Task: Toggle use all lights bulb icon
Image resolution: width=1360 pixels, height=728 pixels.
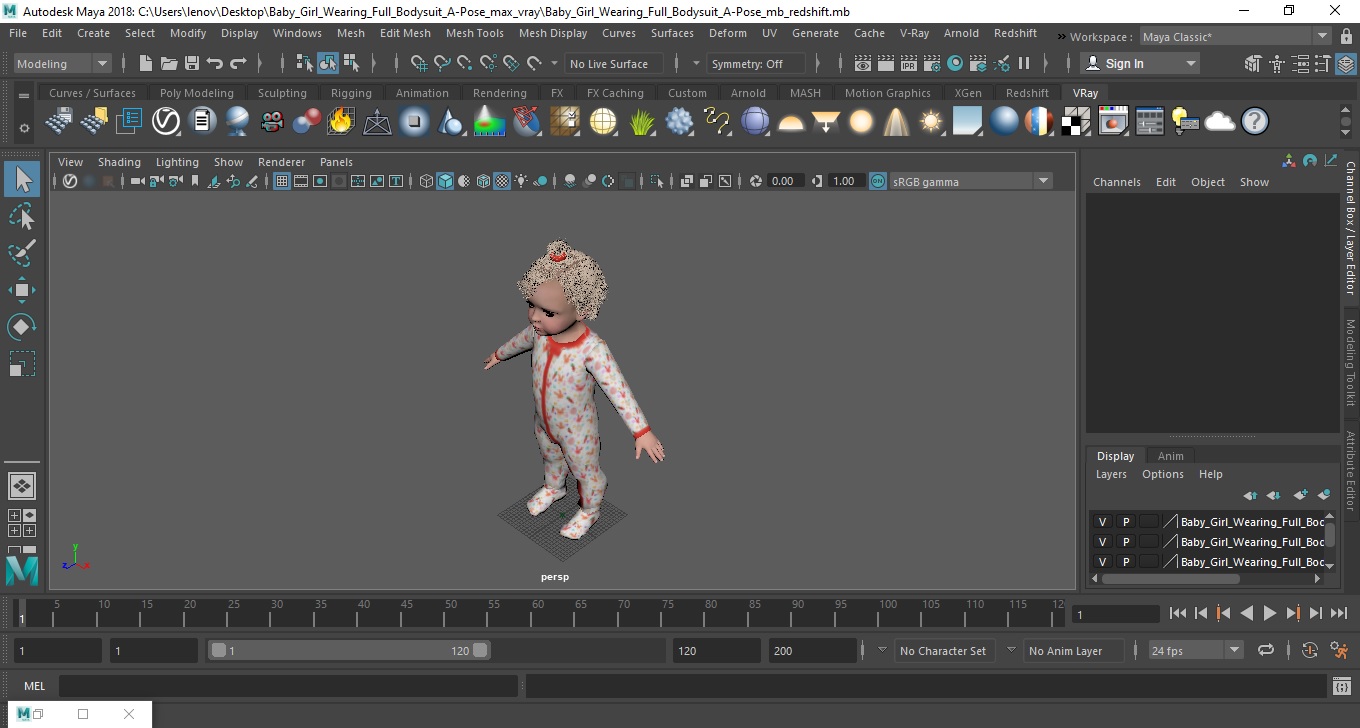Action: 522,181
